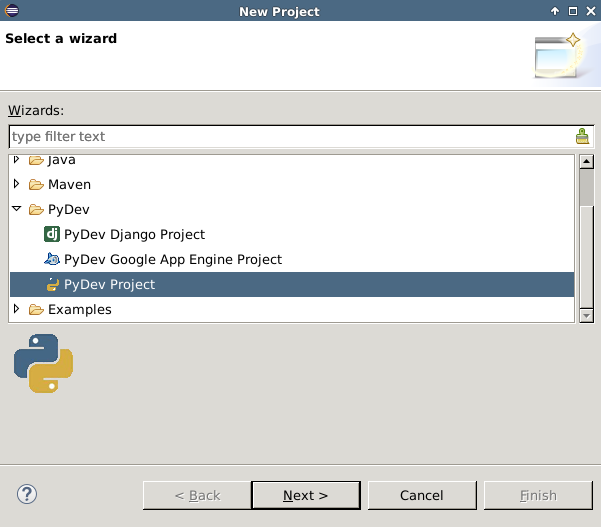Select the PyDev category label
Viewport: 601px width, 527px height.
pyautogui.click(x=69, y=210)
